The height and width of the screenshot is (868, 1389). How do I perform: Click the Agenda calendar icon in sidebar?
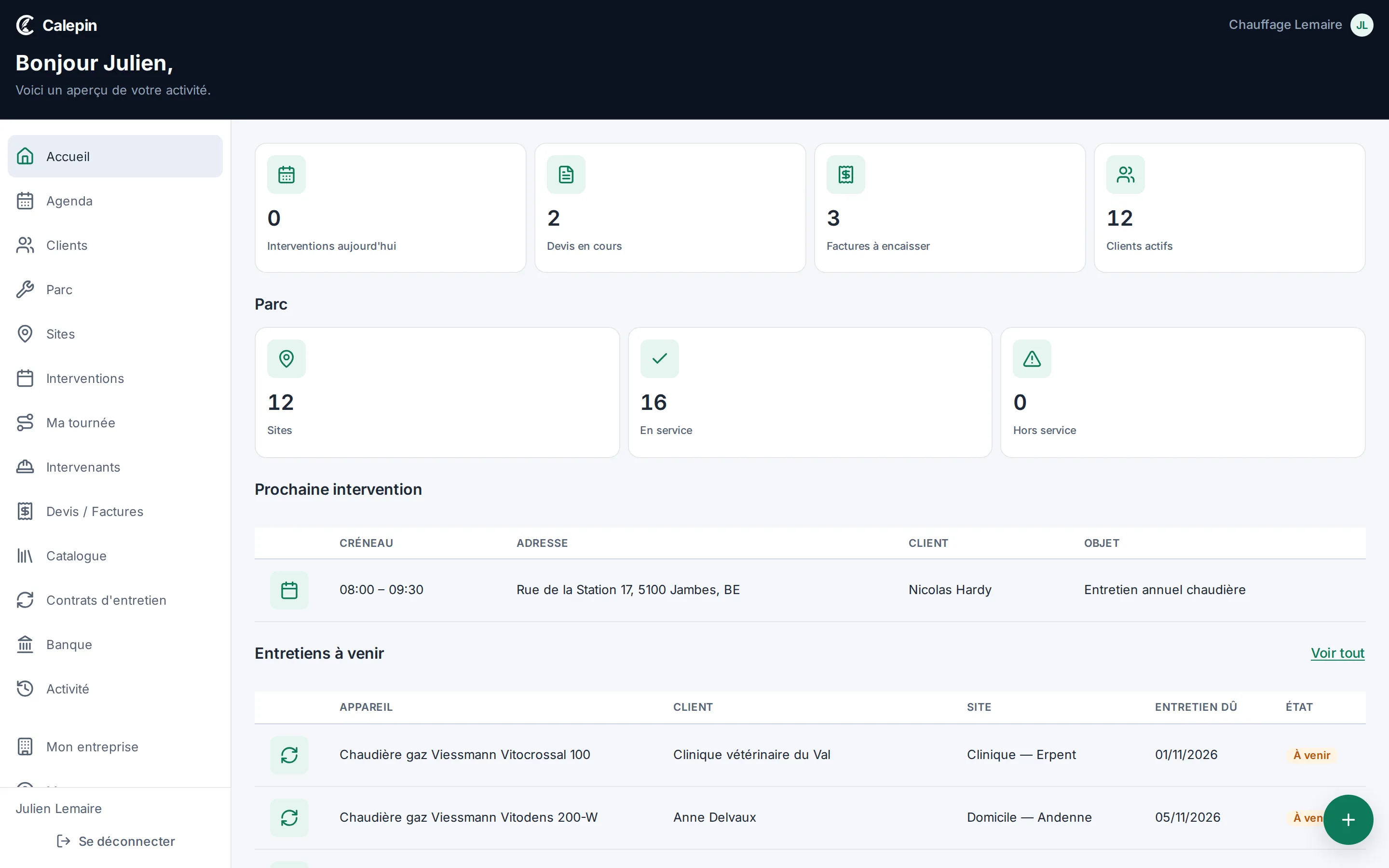[x=25, y=201]
